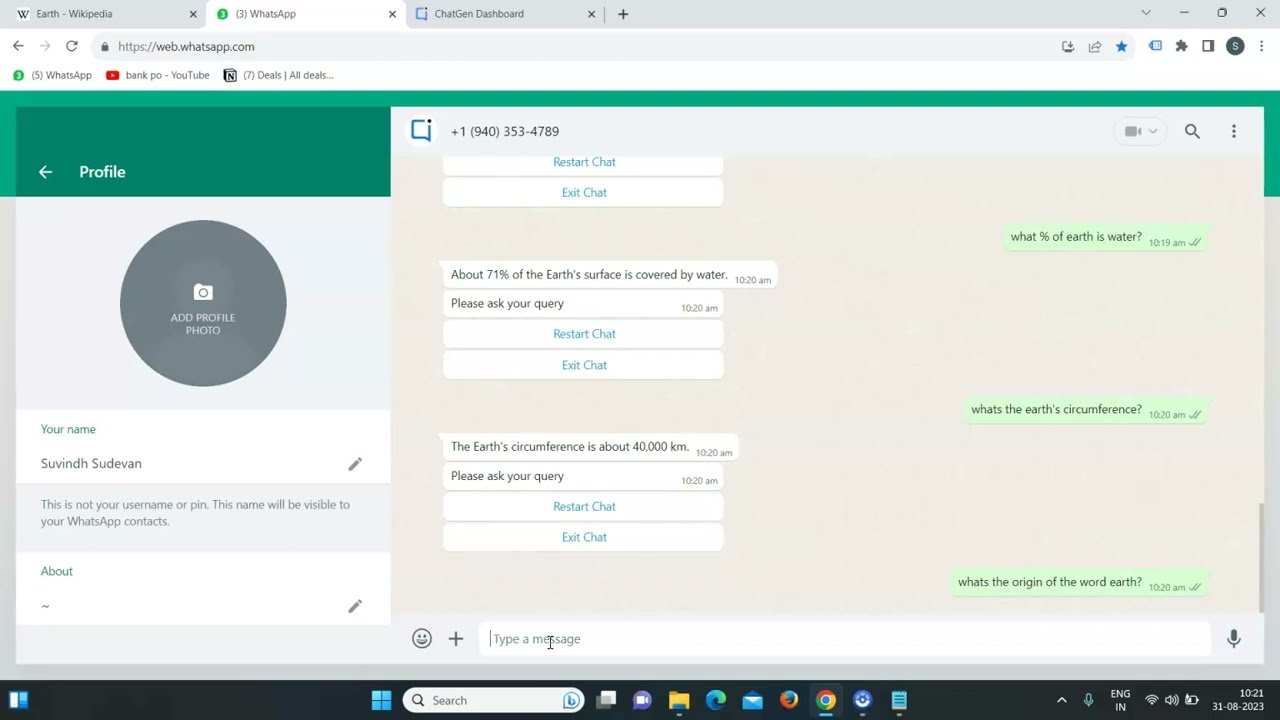The image size is (1280, 720).
Task: Close the Earth - Wikipedia tab
Action: (193, 14)
